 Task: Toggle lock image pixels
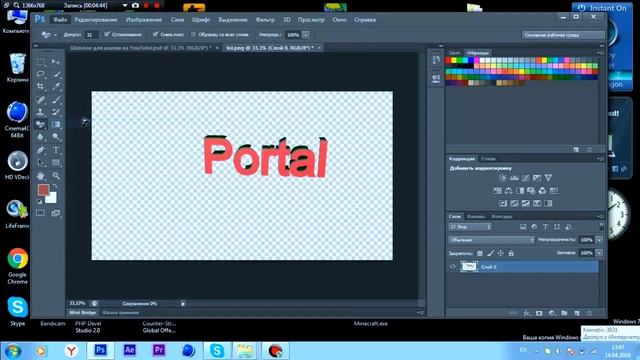point(490,253)
